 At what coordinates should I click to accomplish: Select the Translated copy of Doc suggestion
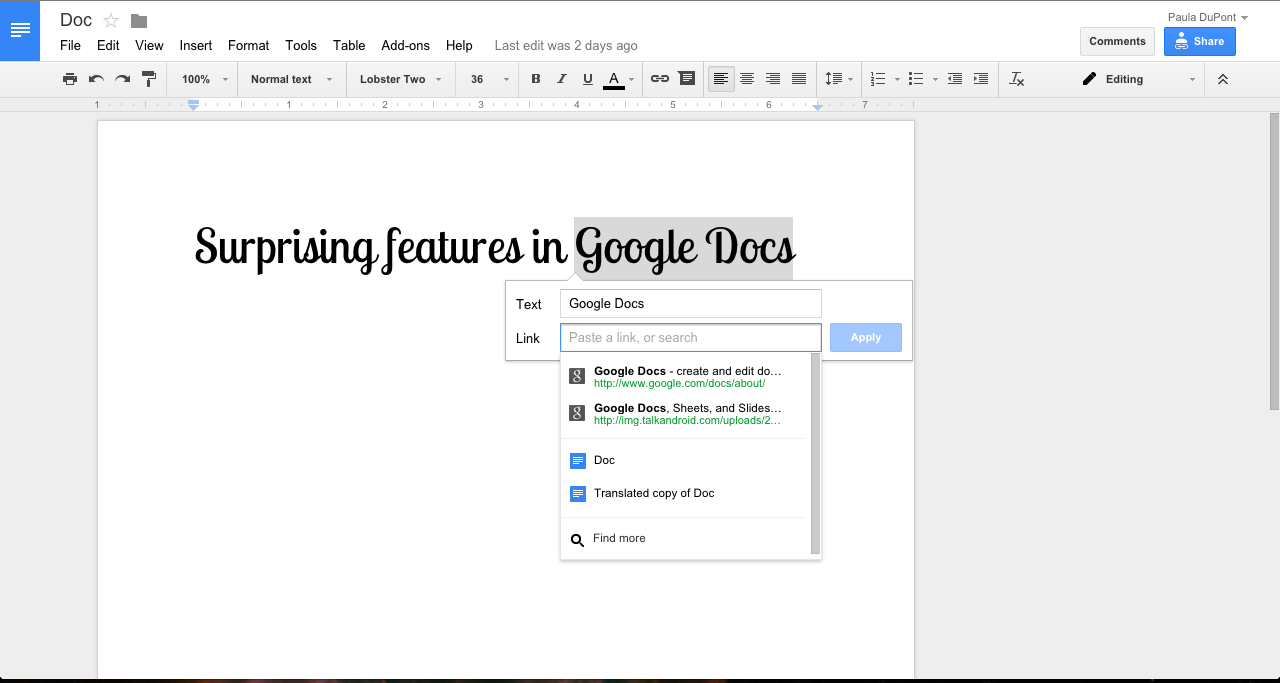point(653,493)
